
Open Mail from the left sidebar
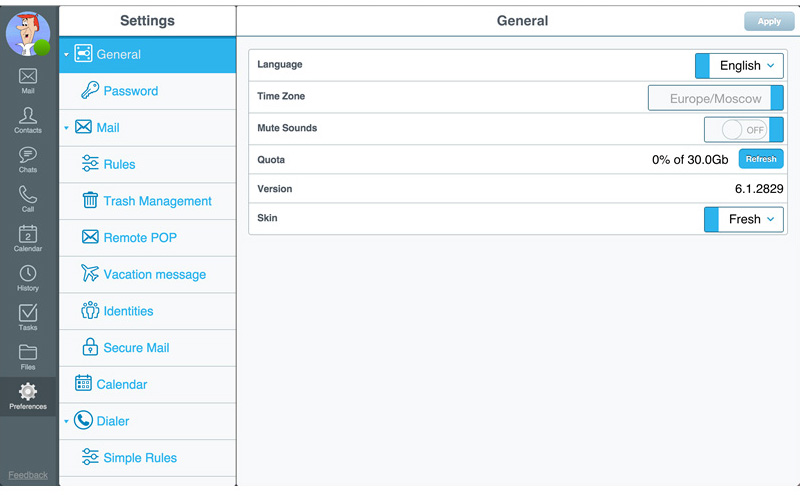tap(28, 80)
